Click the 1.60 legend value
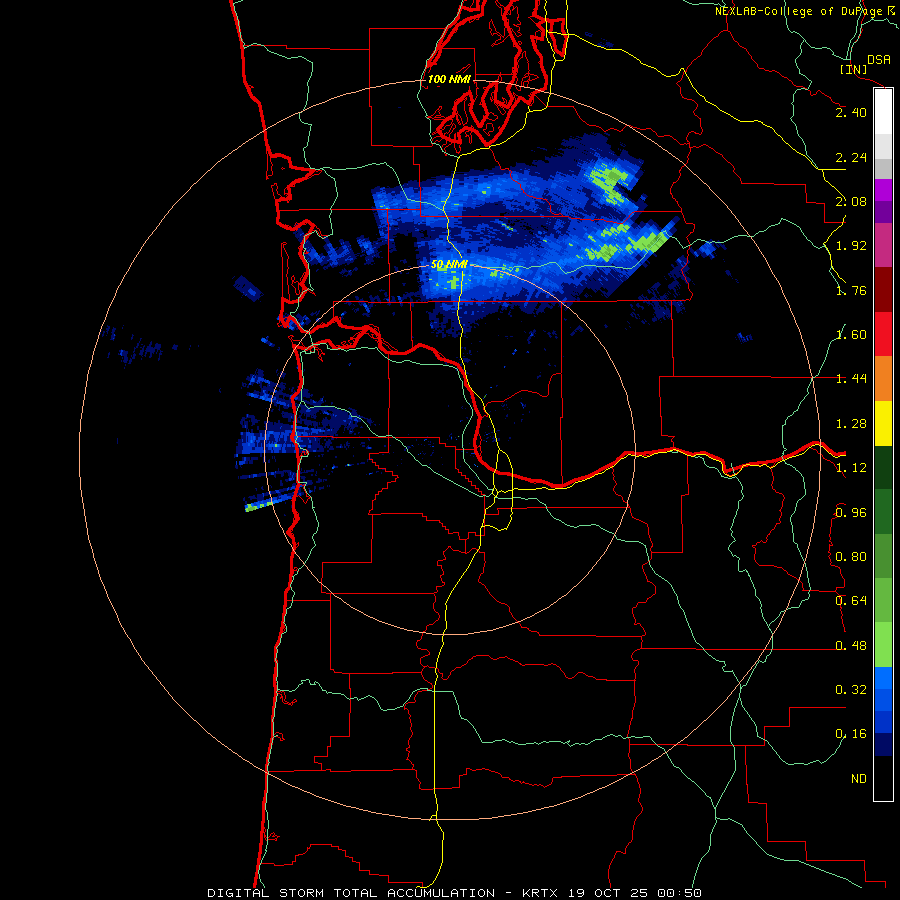Viewport: 900px width, 900px height. tap(851, 335)
